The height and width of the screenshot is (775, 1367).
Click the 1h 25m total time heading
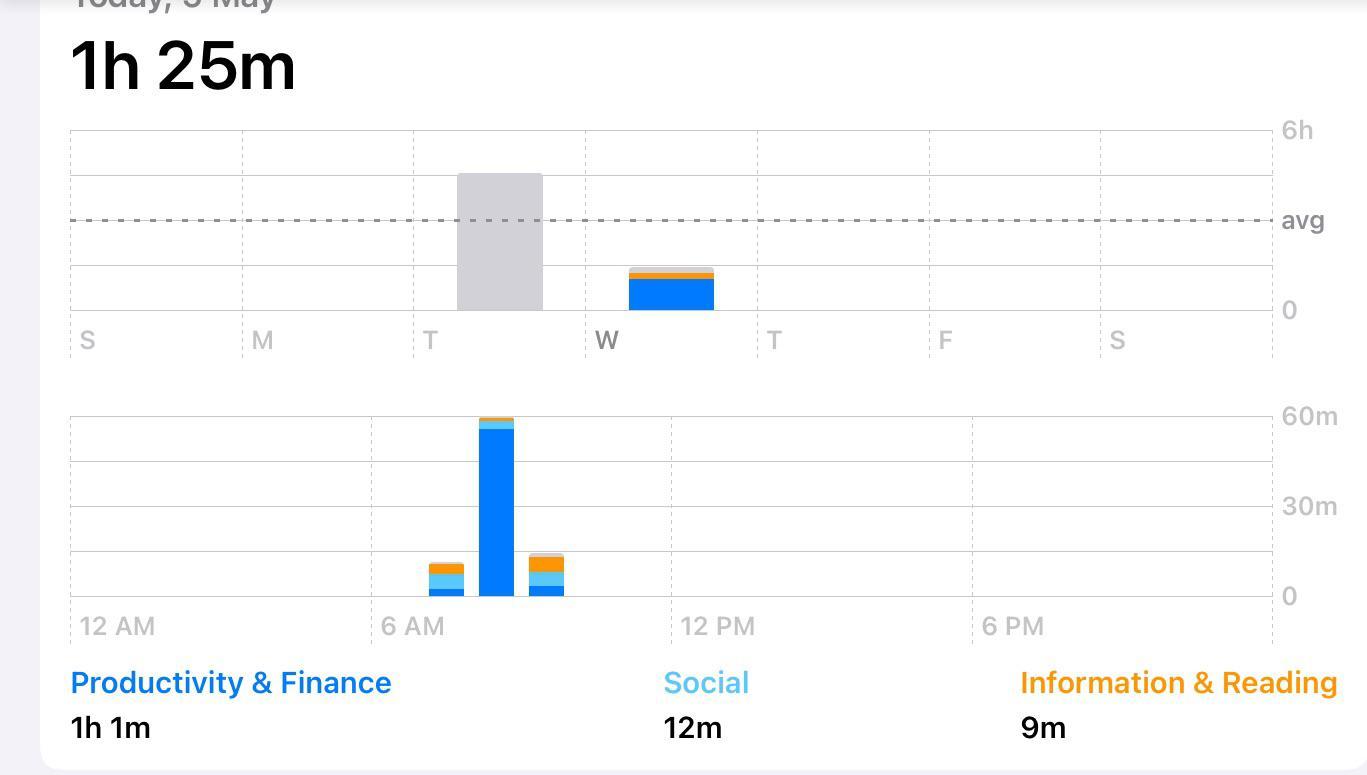click(183, 66)
